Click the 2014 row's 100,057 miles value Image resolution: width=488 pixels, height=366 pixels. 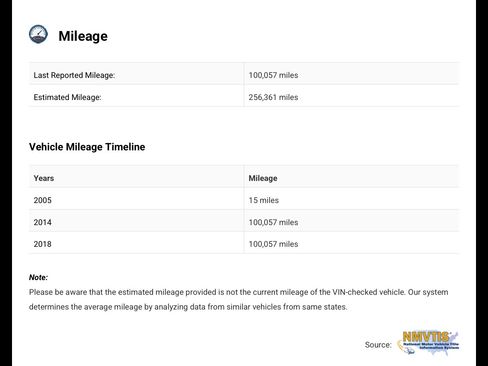273,222
